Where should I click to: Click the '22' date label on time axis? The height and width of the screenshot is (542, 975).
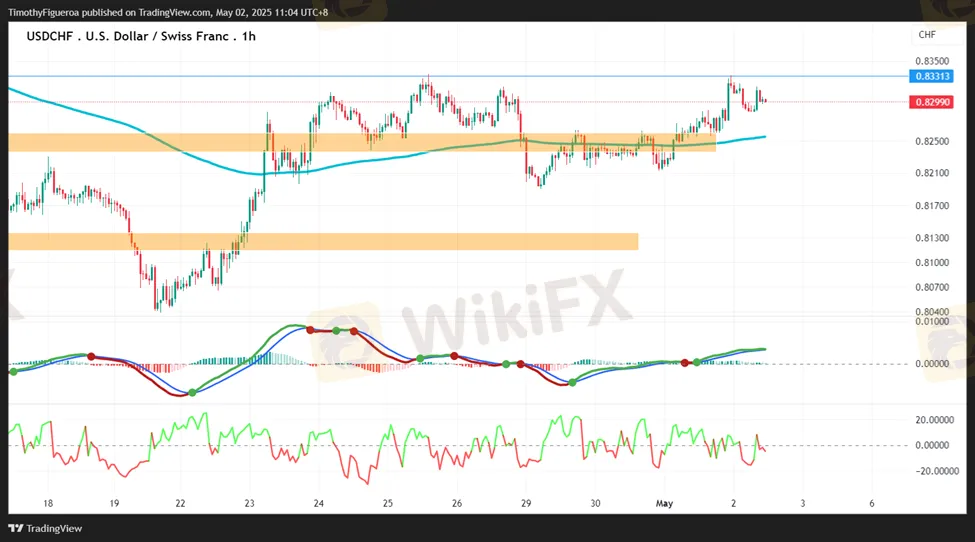tap(181, 504)
